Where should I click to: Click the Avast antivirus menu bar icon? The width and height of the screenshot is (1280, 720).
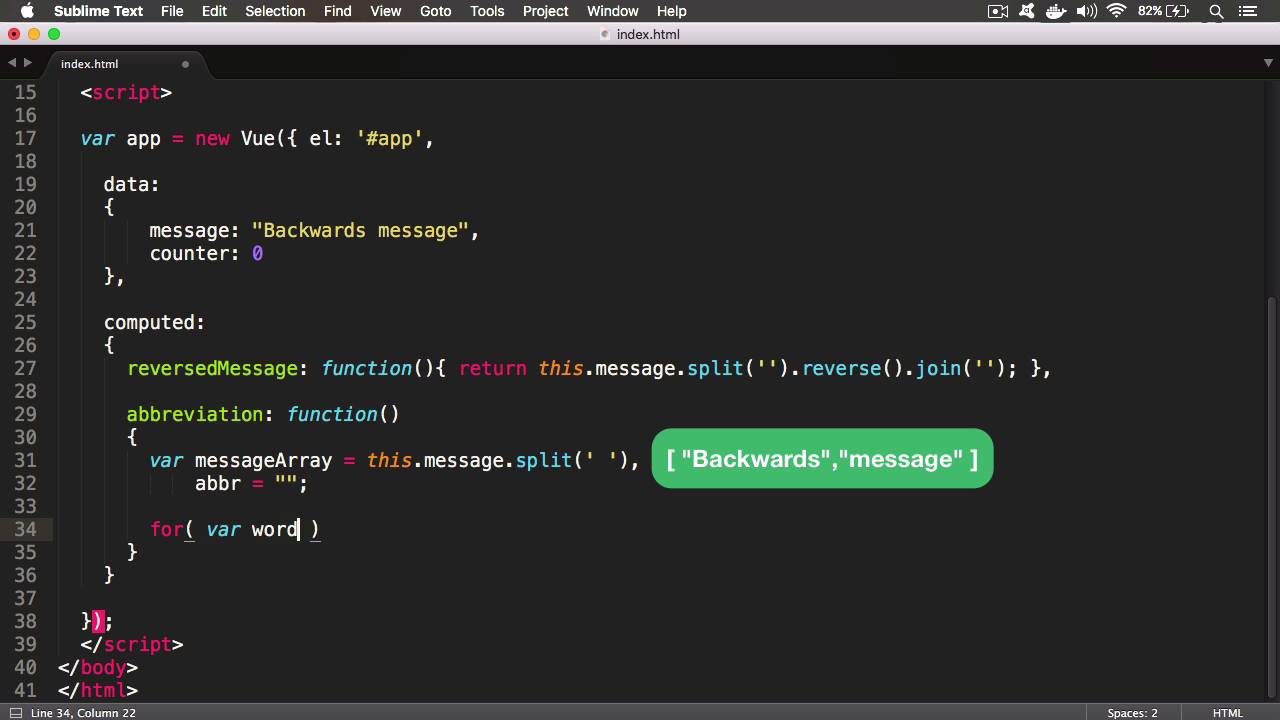(x=1027, y=11)
